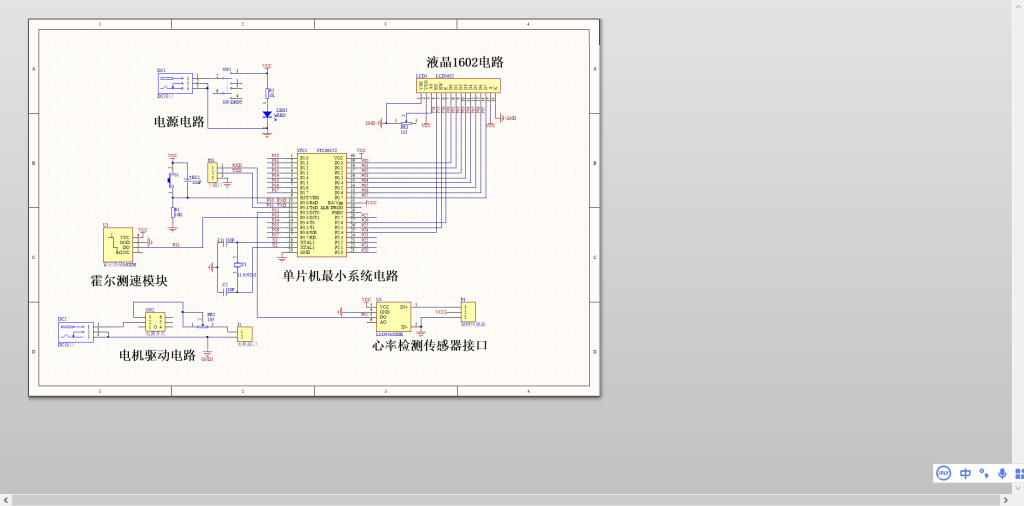The height and width of the screenshot is (506, 1024).
Task: Click the horizontal scrollbar left arrow
Action: coord(6,500)
